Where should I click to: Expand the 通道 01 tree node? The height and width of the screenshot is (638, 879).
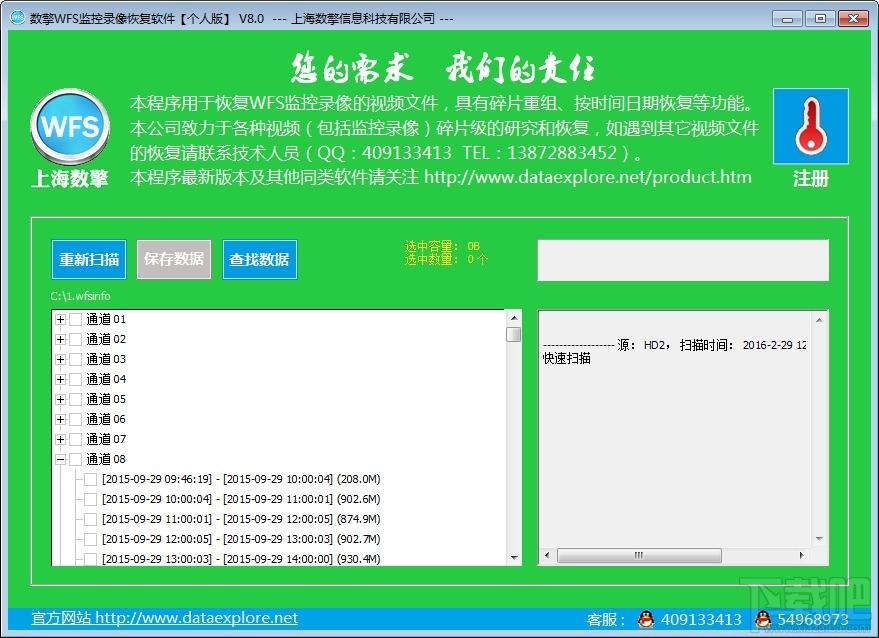(61, 320)
